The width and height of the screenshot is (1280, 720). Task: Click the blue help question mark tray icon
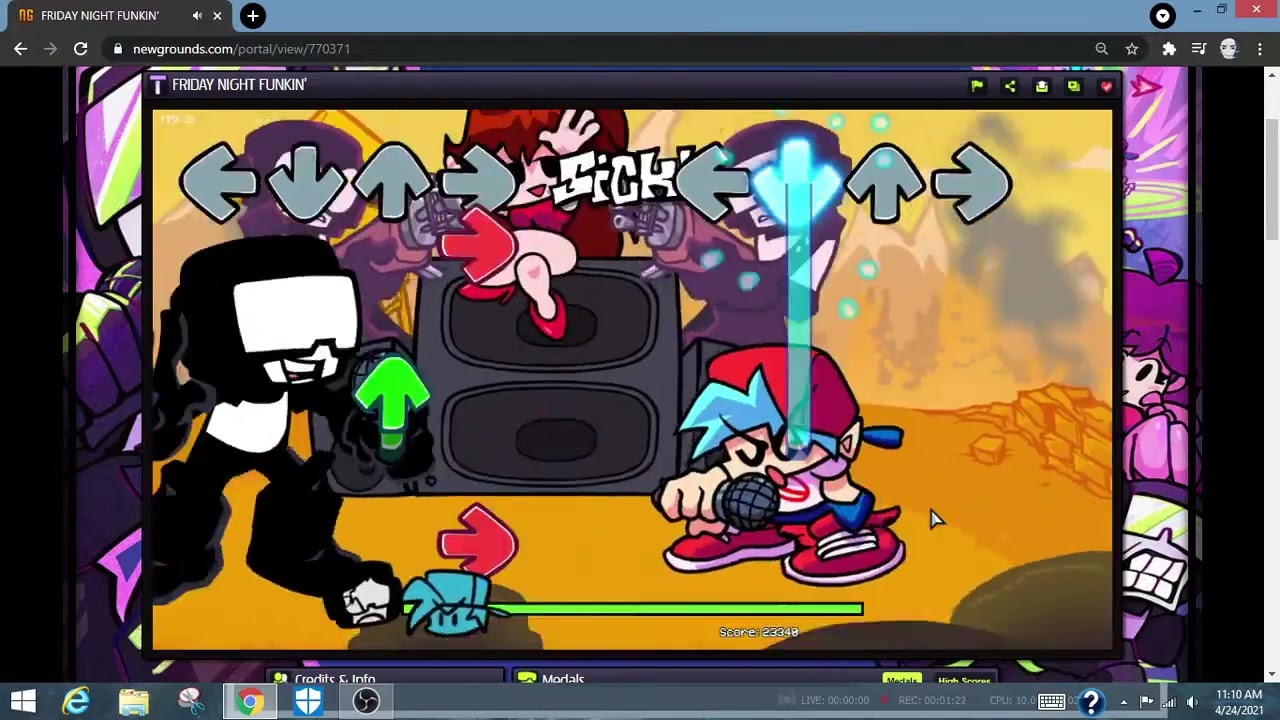tap(1091, 702)
